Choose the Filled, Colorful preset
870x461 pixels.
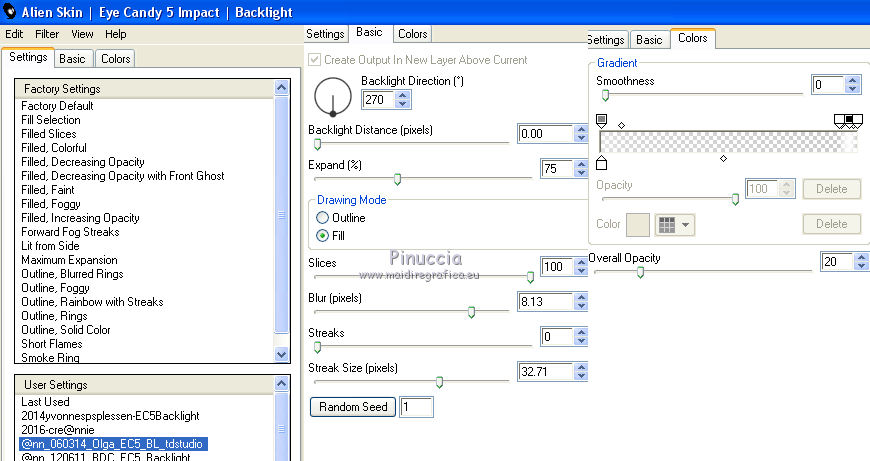point(54,148)
